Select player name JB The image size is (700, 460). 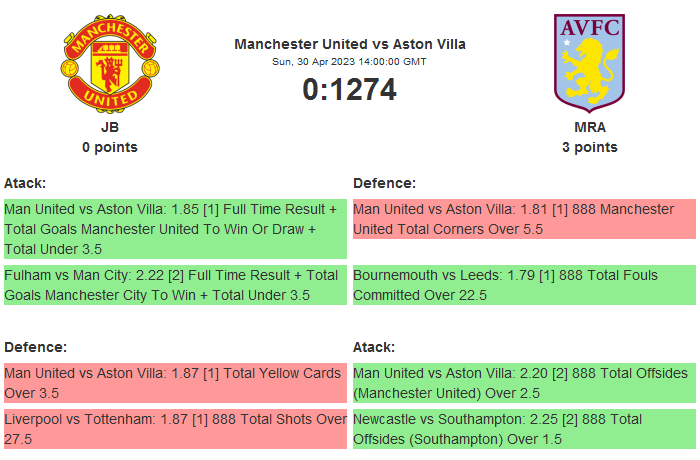click(x=110, y=127)
